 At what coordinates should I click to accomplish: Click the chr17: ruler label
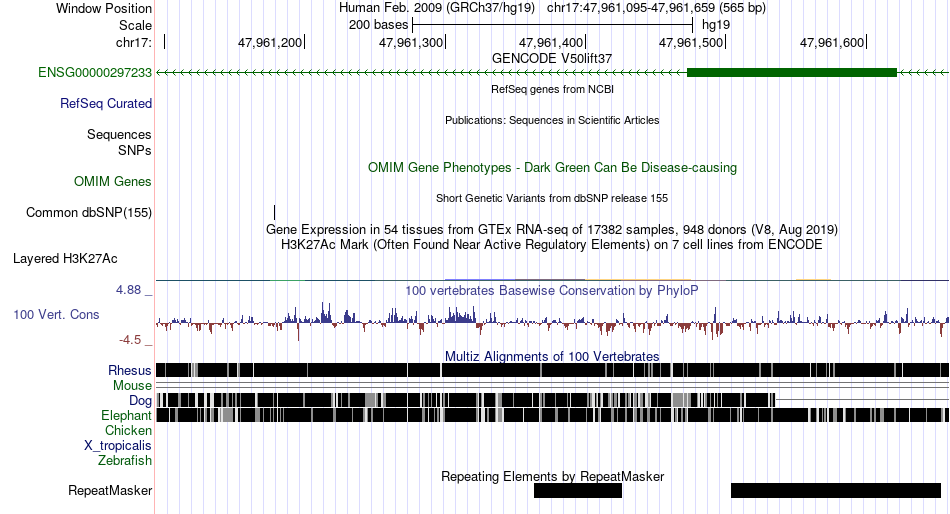click(x=134, y=43)
